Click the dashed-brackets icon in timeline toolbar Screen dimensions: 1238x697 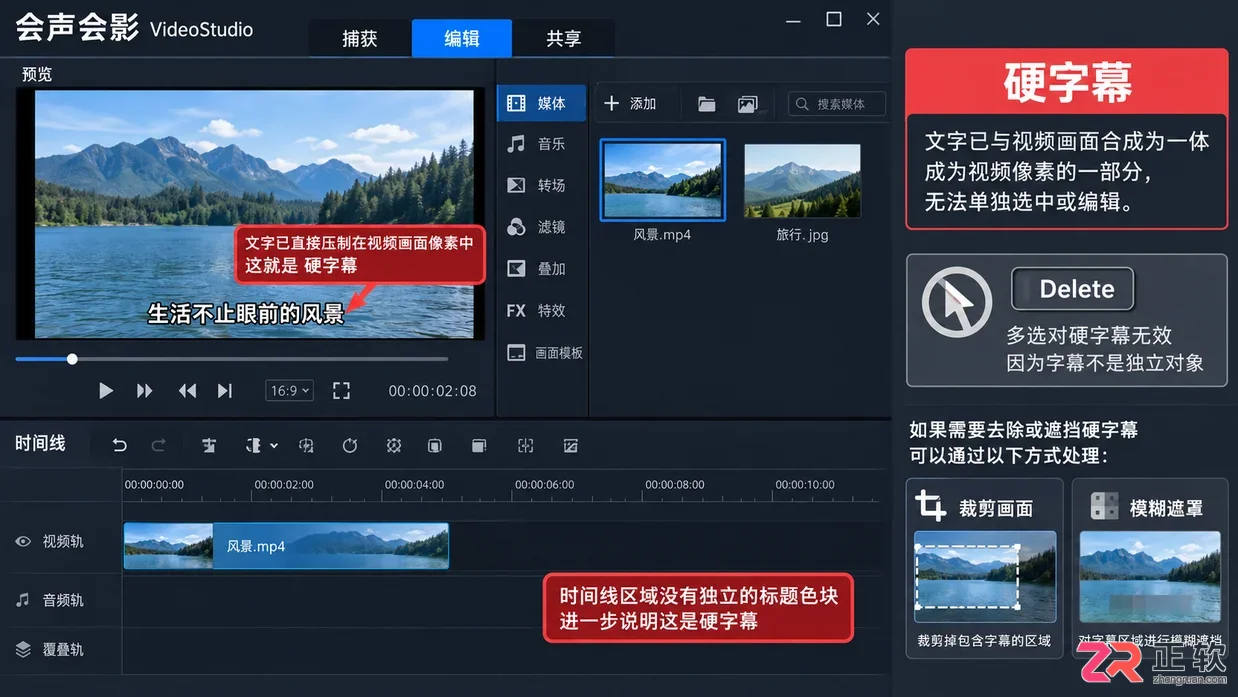pos(526,446)
